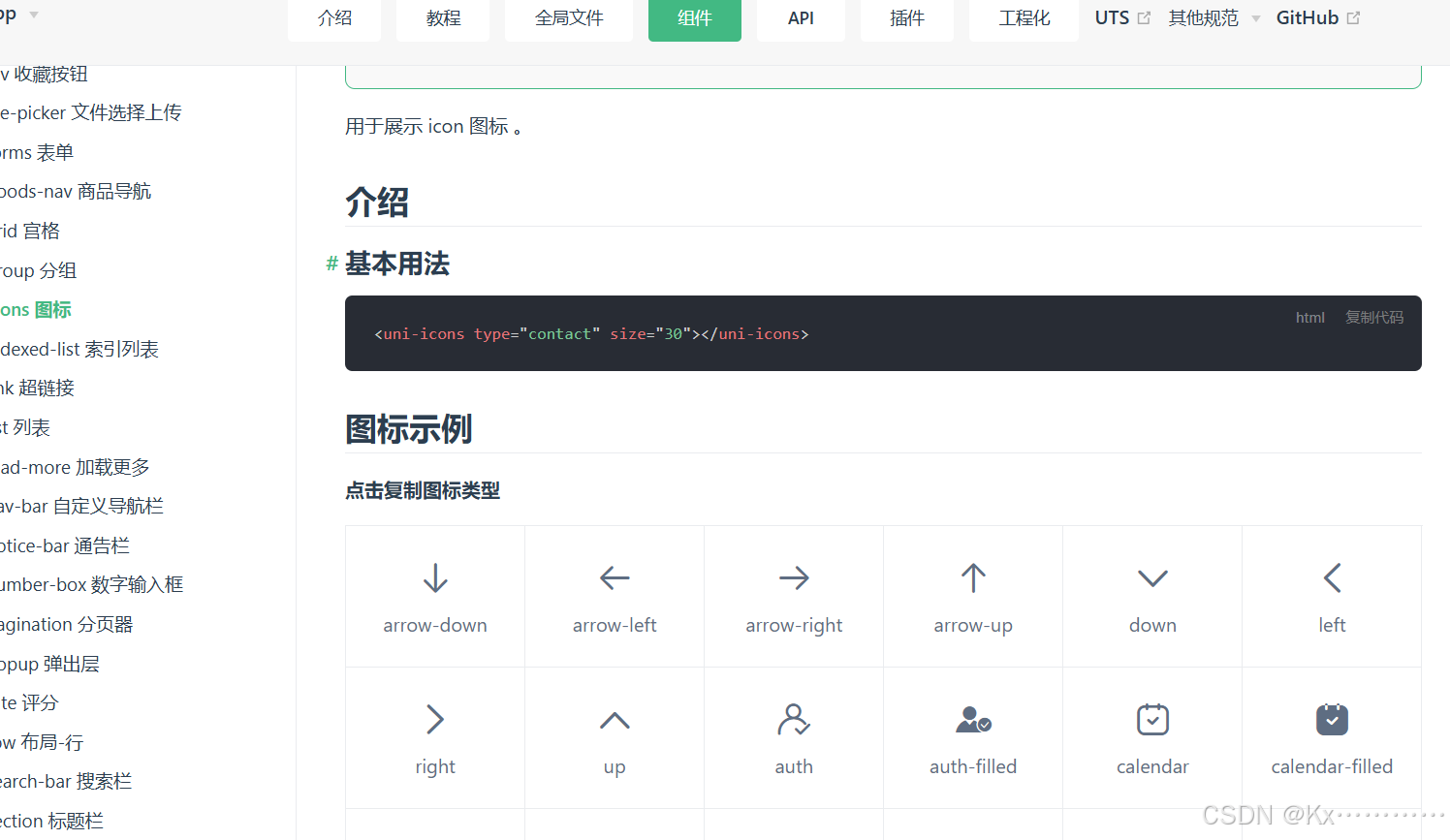Go to 索引列表 in sidebar
Screen dimensions: 1450x840
[79, 349]
